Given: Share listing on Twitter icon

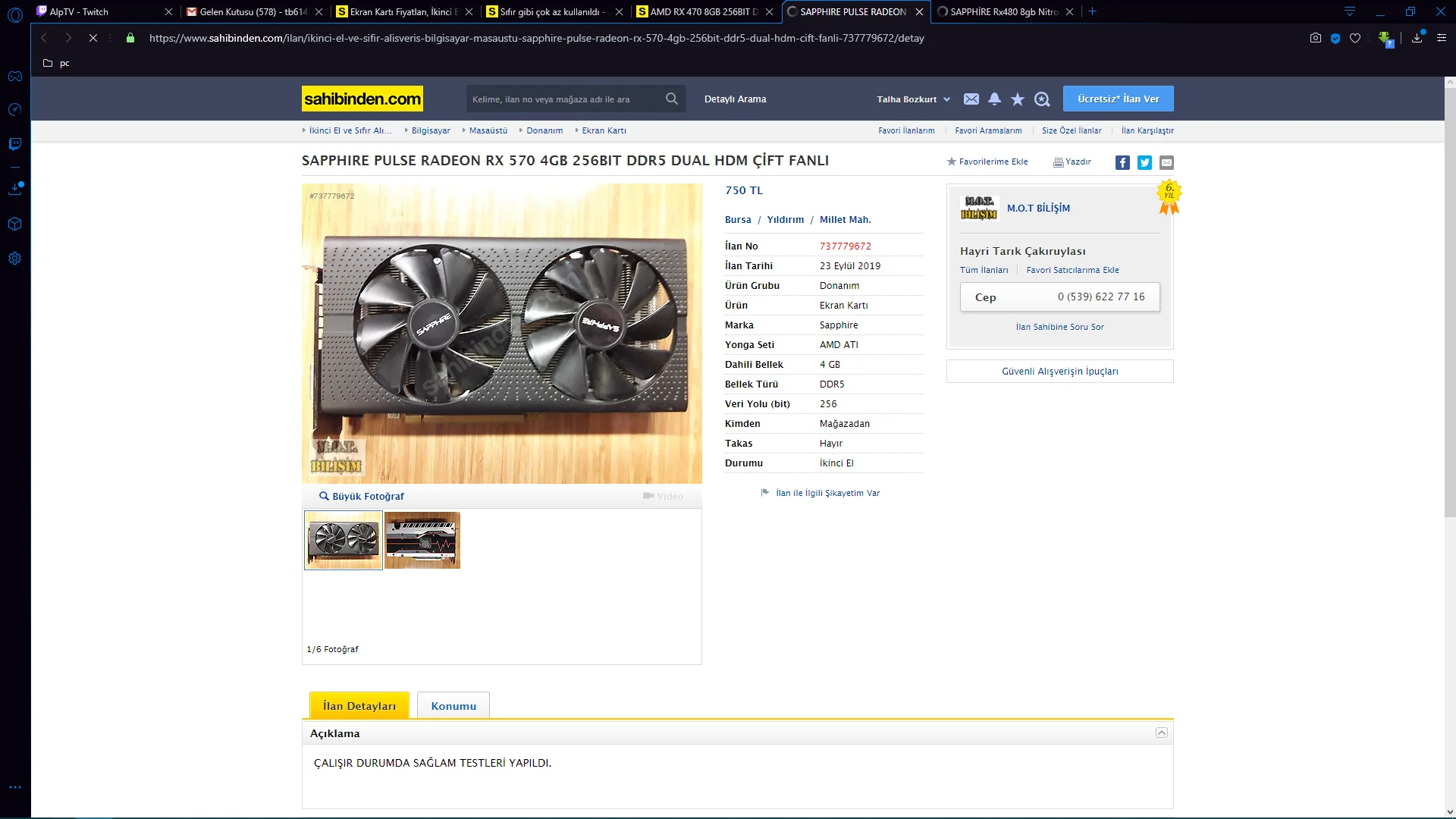Looking at the screenshot, I should pyautogui.click(x=1144, y=162).
